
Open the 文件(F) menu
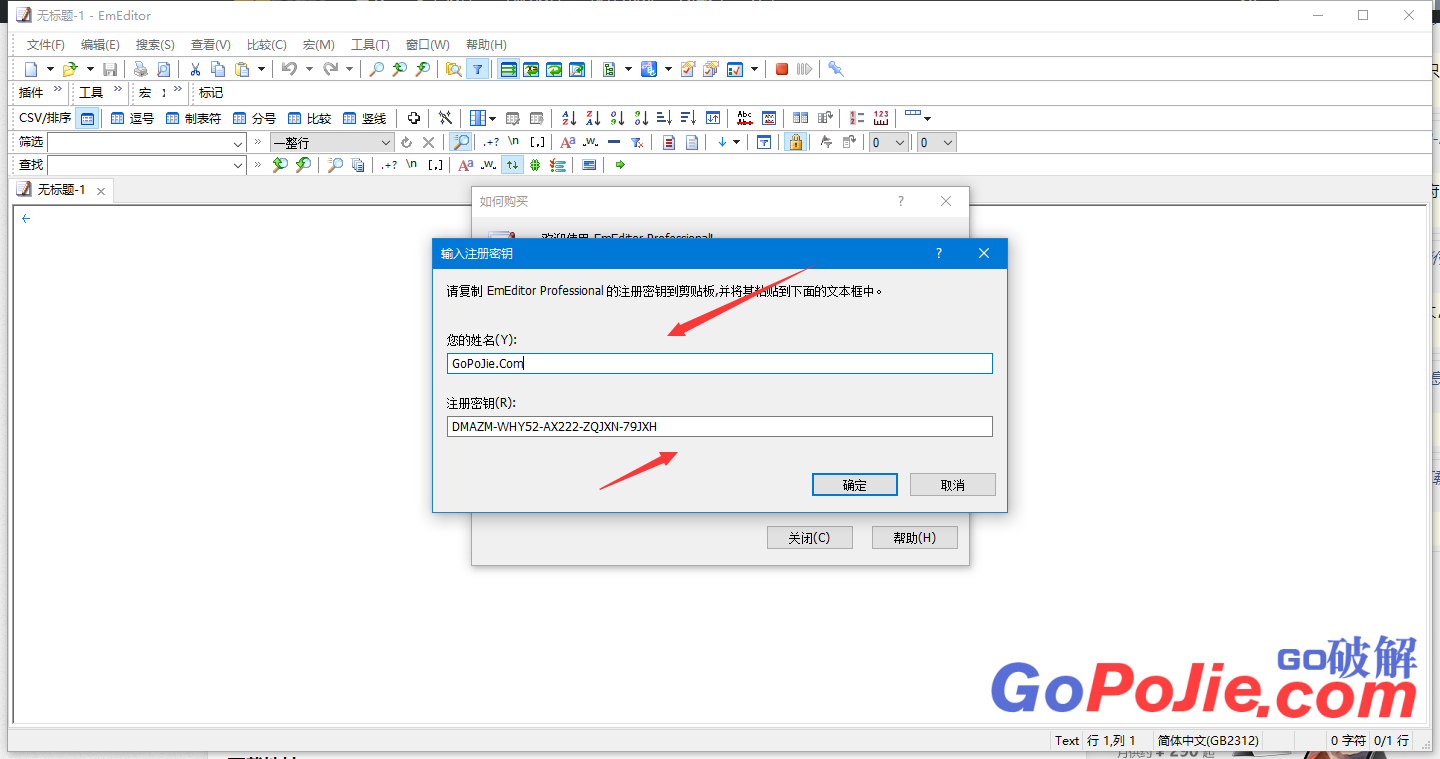45,45
